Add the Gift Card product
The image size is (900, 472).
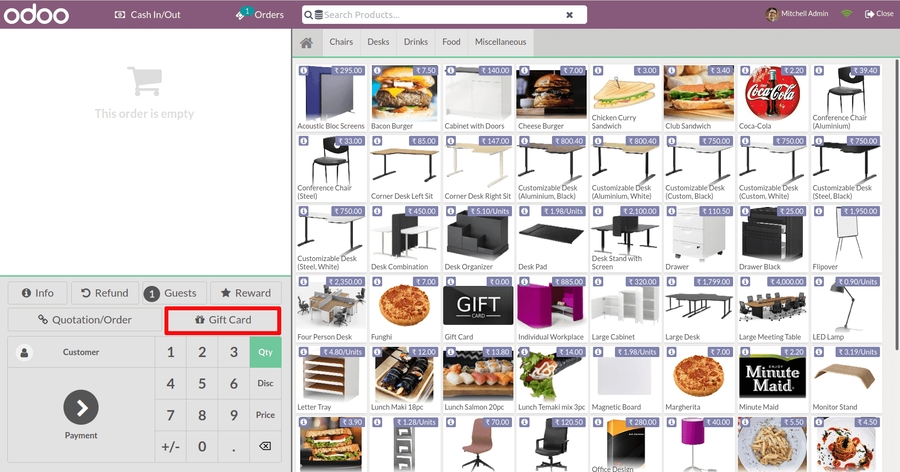point(478,309)
